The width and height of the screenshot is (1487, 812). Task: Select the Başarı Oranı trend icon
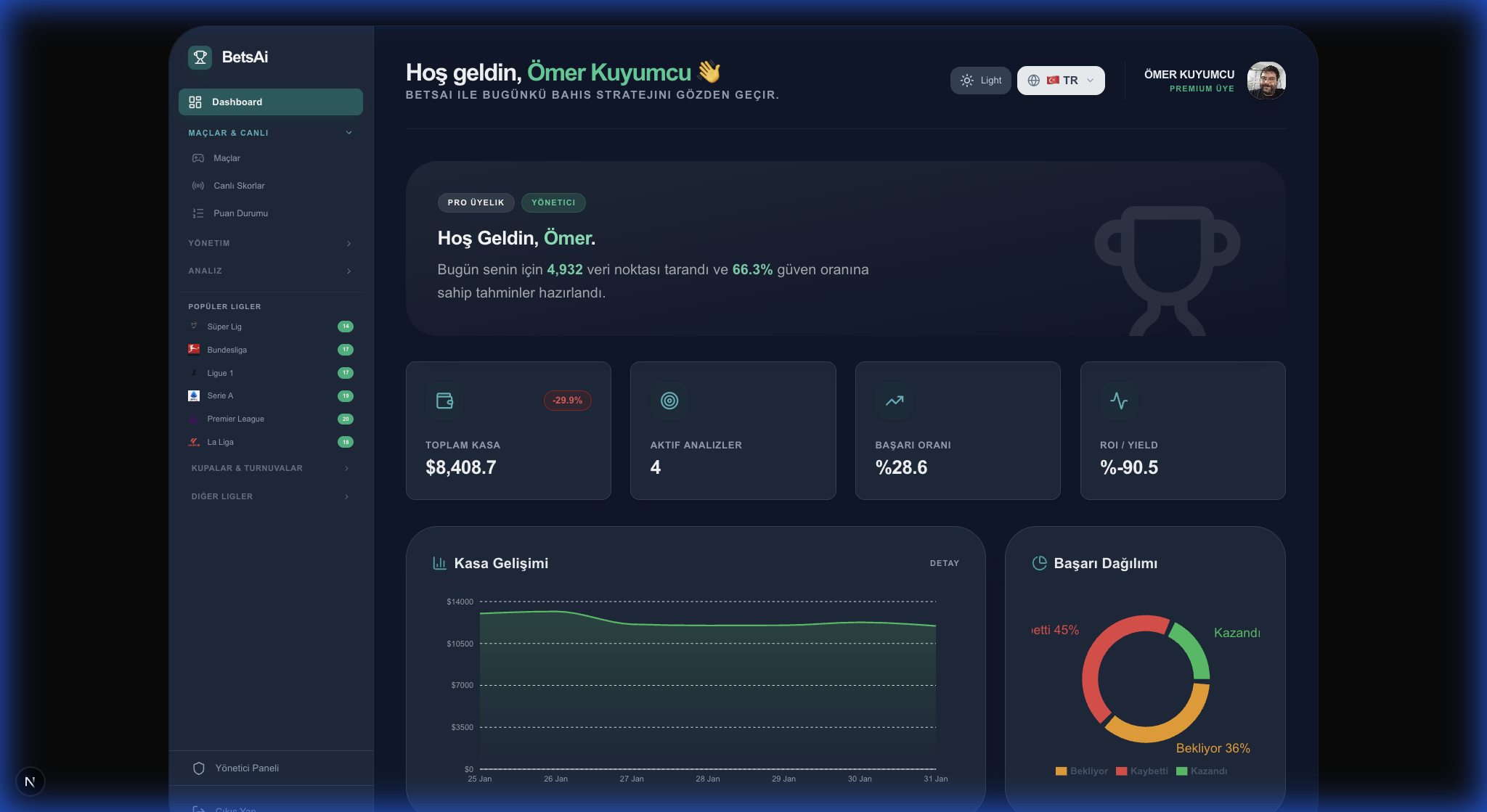point(894,401)
